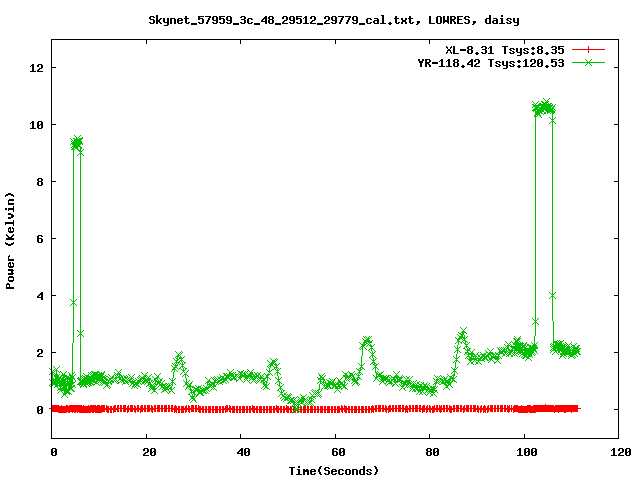Click x-axis tick label 80

point(432,452)
